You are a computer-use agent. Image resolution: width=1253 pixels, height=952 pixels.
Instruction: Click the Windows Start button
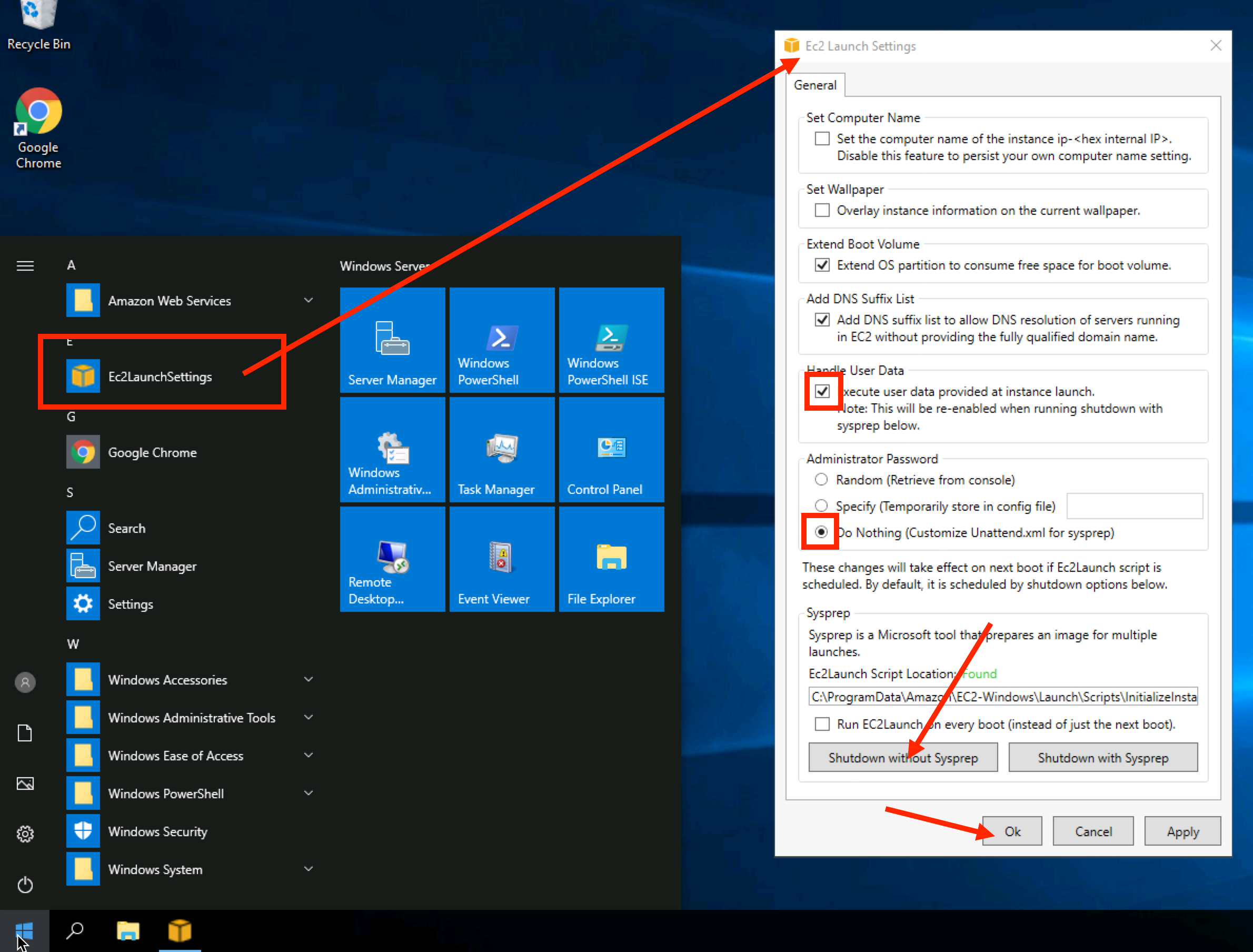24,931
